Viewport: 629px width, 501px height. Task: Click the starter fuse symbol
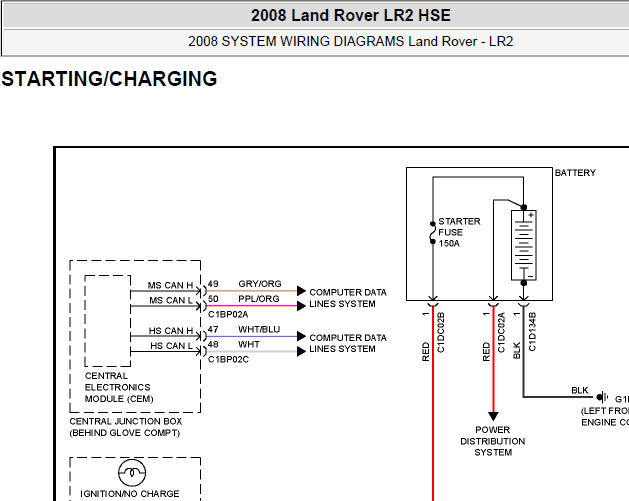433,233
